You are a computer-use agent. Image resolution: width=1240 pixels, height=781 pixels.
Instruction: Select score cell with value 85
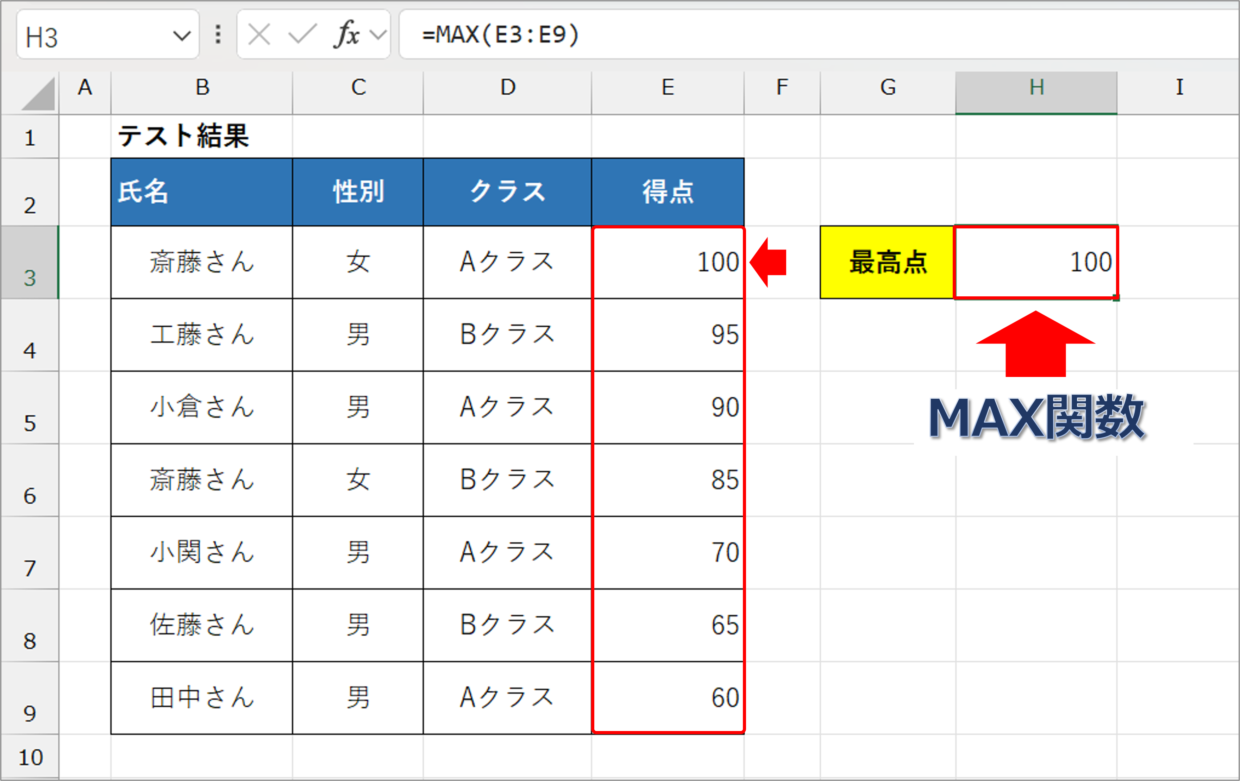(x=668, y=480)
